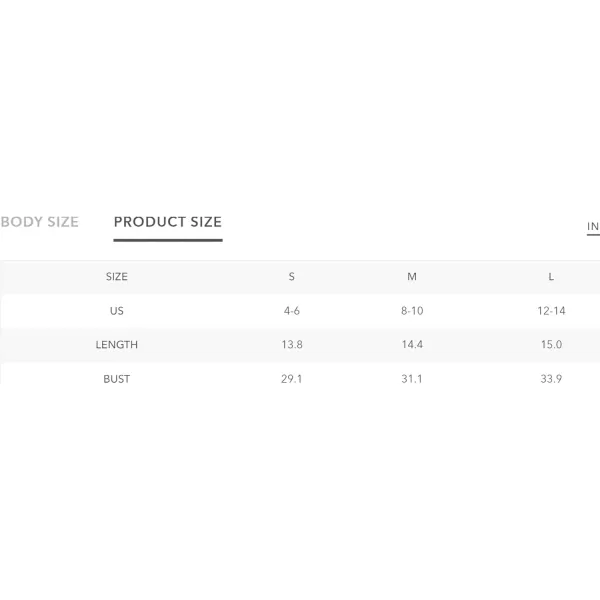Image resolution: width=600 pixels, height=600 pixels.
Task: Click the SIZE header cell
Action: (x=117, y=277)
